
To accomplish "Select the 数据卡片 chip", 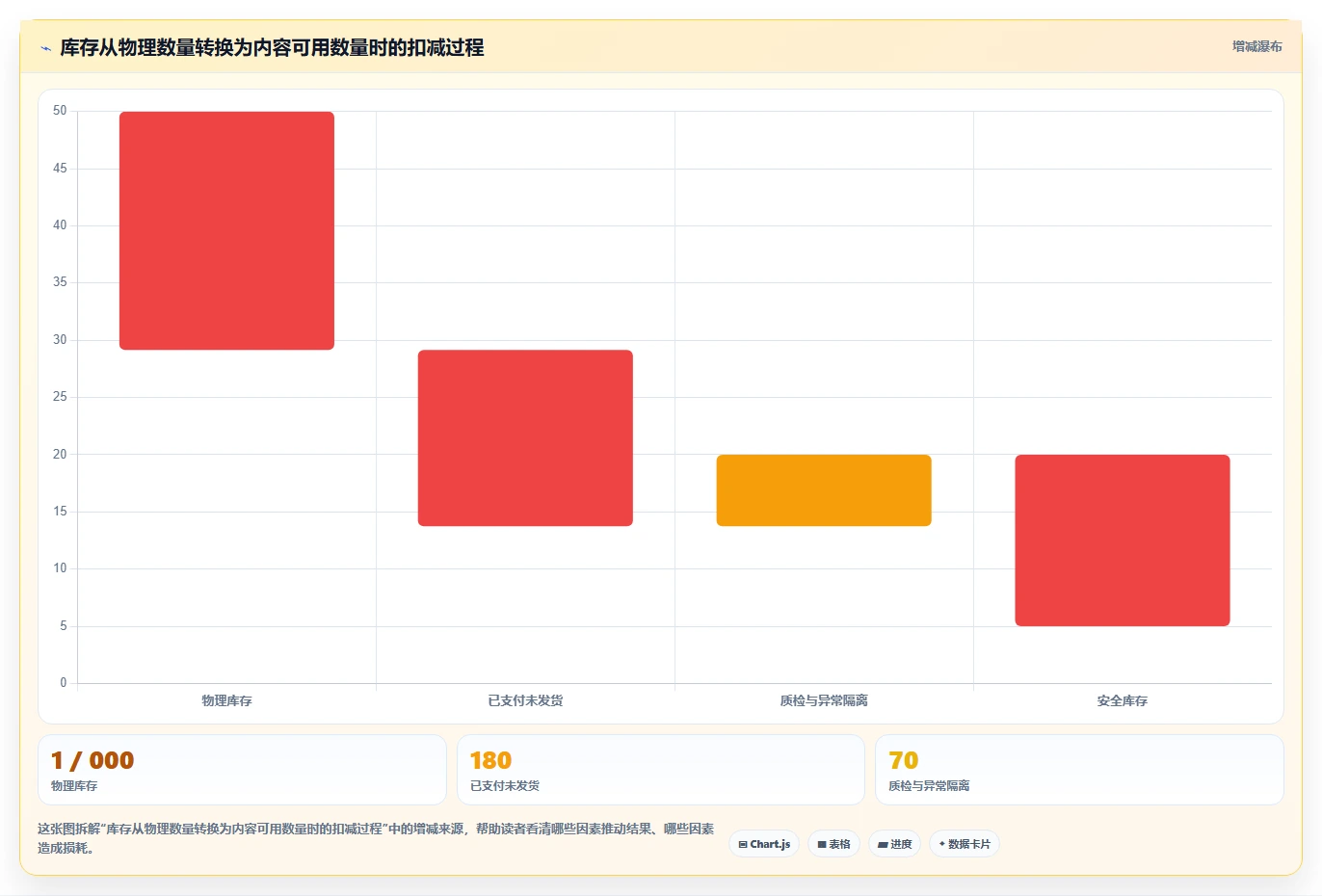I will [965, 844].
